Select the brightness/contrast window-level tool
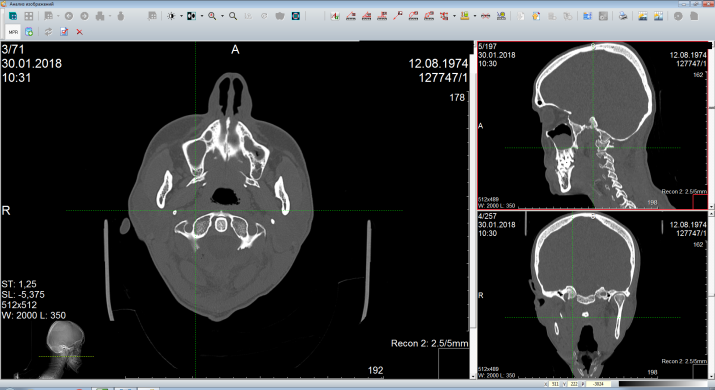 (171, 16)
